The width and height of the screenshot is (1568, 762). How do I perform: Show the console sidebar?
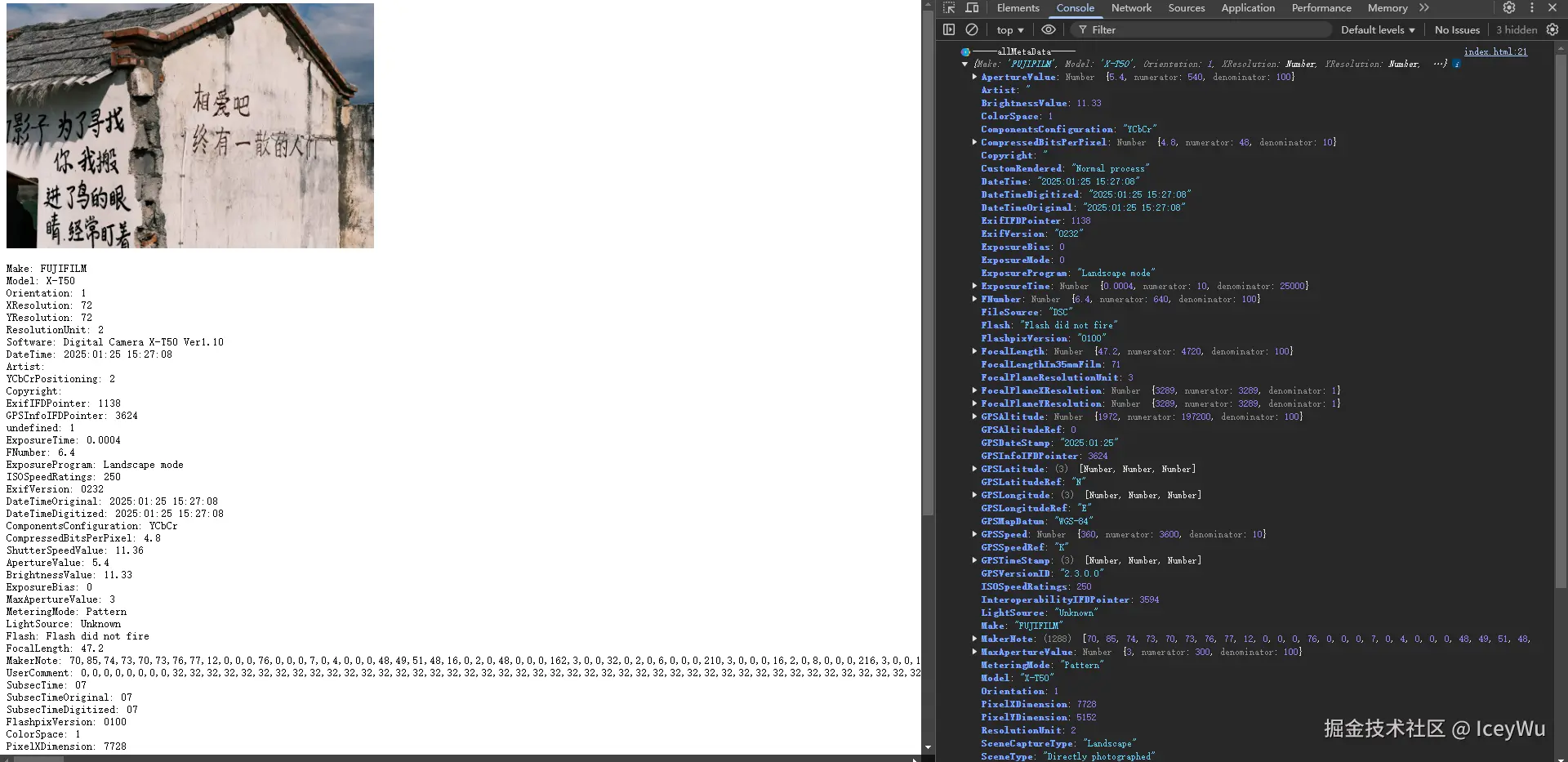pos(949,29)
